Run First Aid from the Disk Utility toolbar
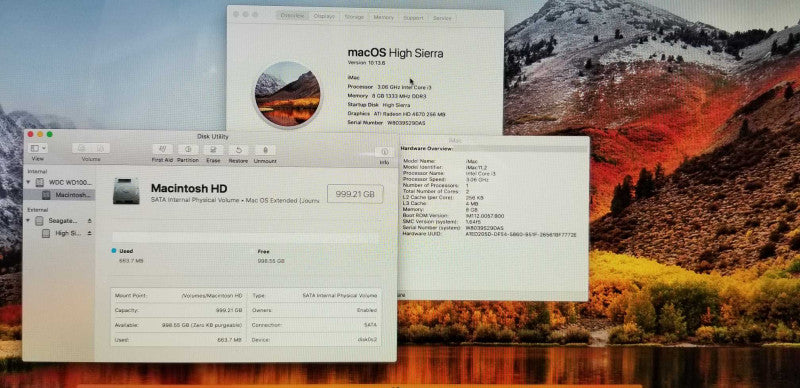 (162, 150)
